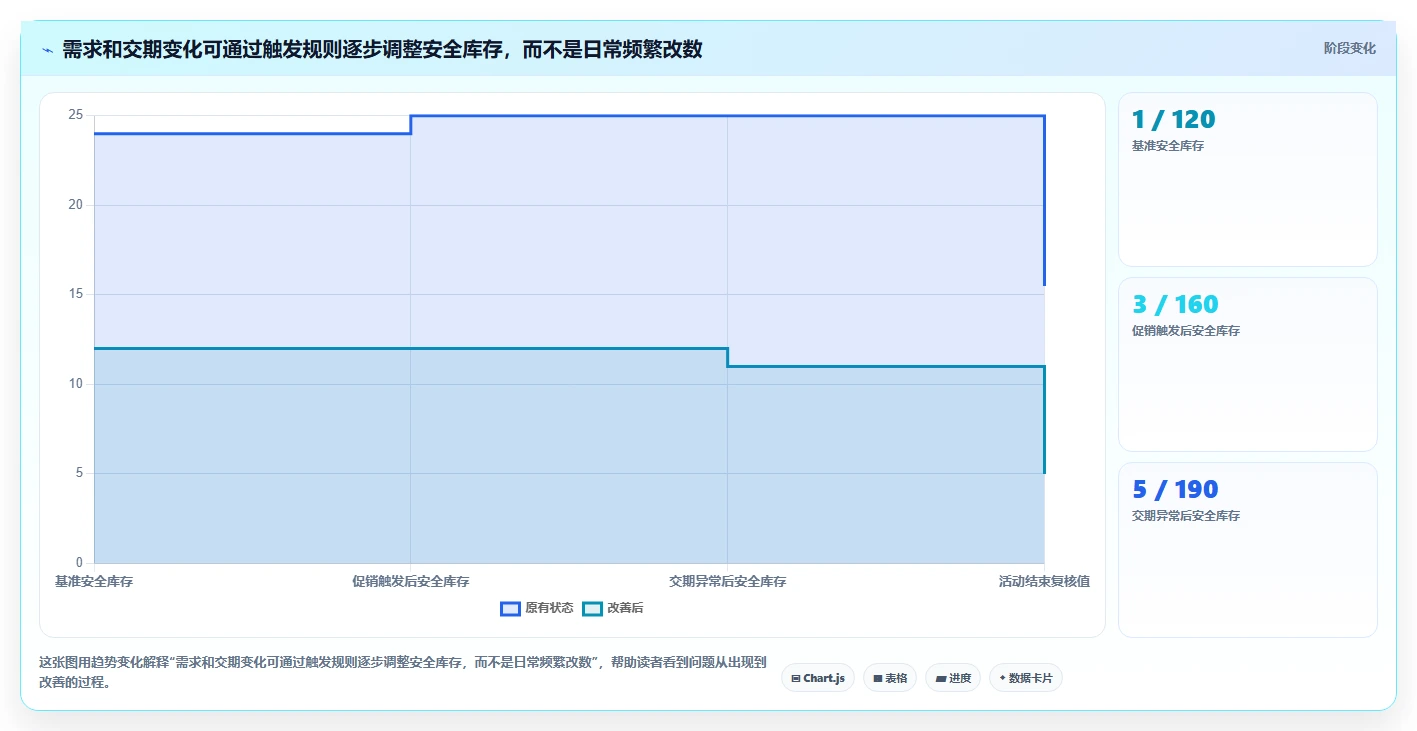Click the chart title heading text
The height and width of the screenshot is (731, 1417).
382,49
